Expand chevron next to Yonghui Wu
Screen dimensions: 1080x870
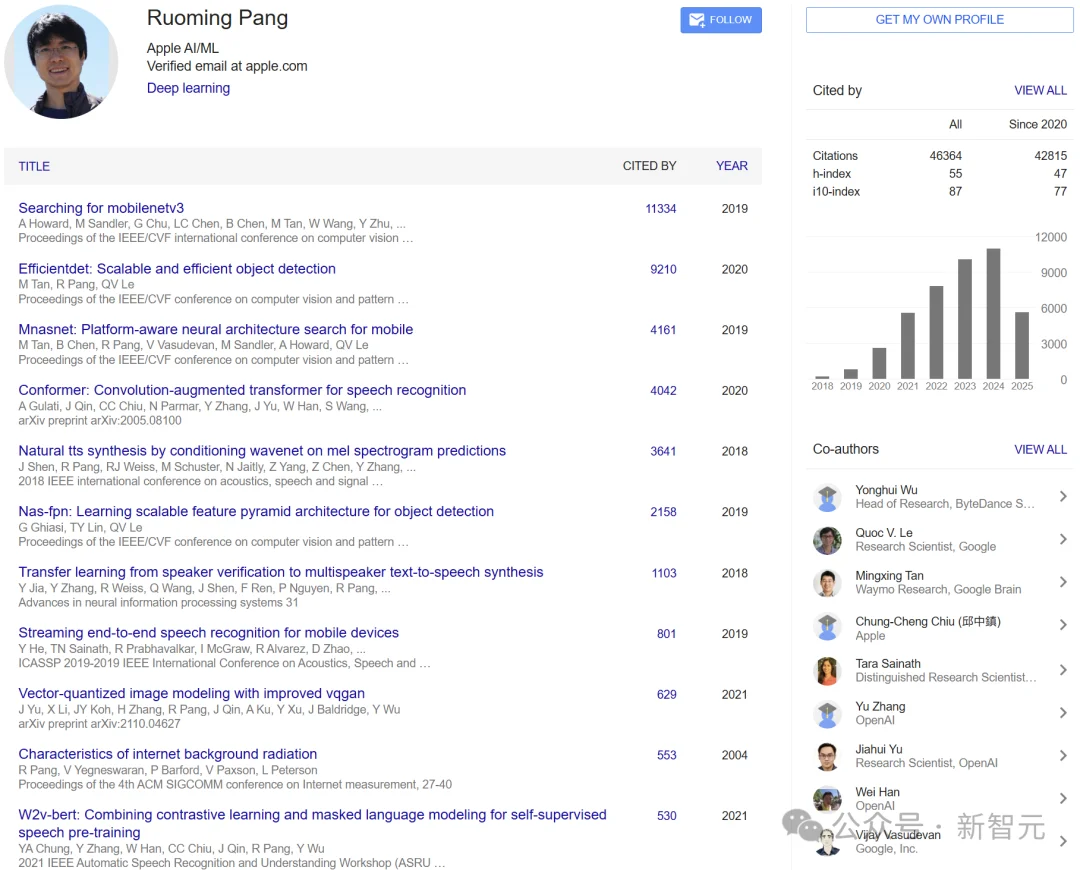1062,497
